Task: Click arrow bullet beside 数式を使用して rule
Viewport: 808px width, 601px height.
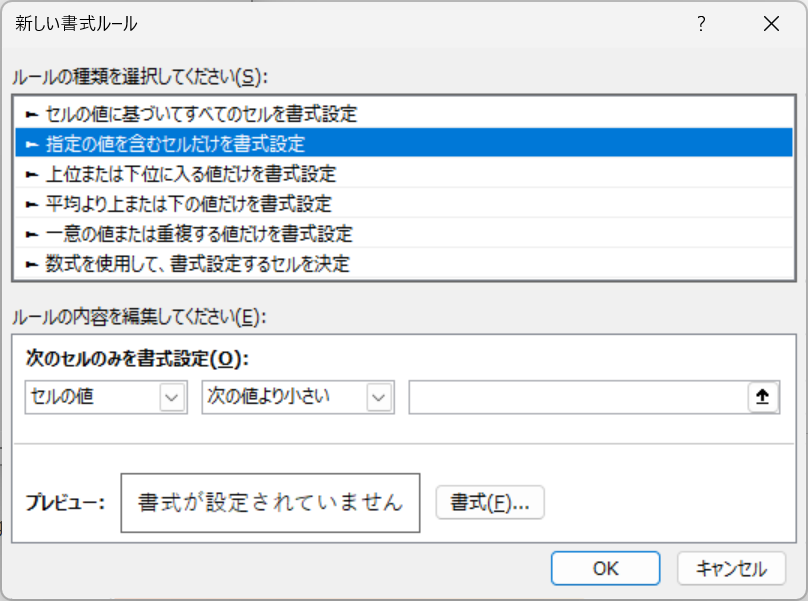Action: pos(32,264)
